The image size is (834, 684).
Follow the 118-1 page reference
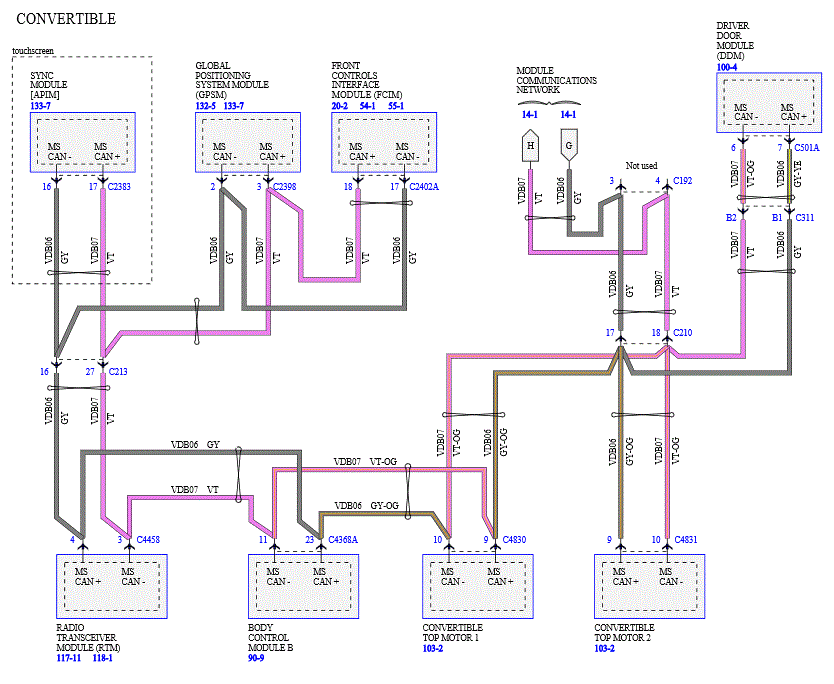point(103,658)
